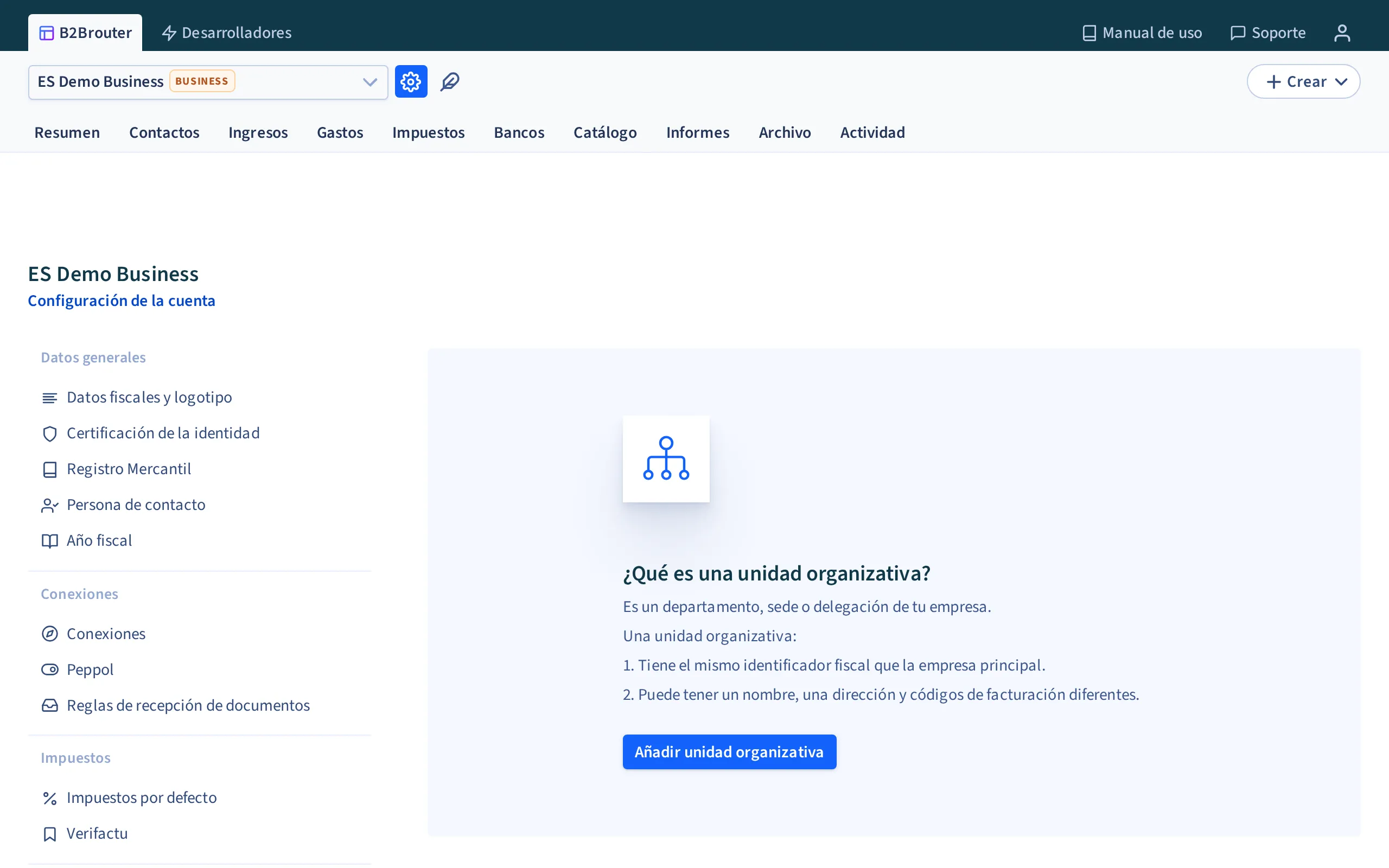Open the Crear dropdown menu
1389x868 pixels.
(1303, 81)
